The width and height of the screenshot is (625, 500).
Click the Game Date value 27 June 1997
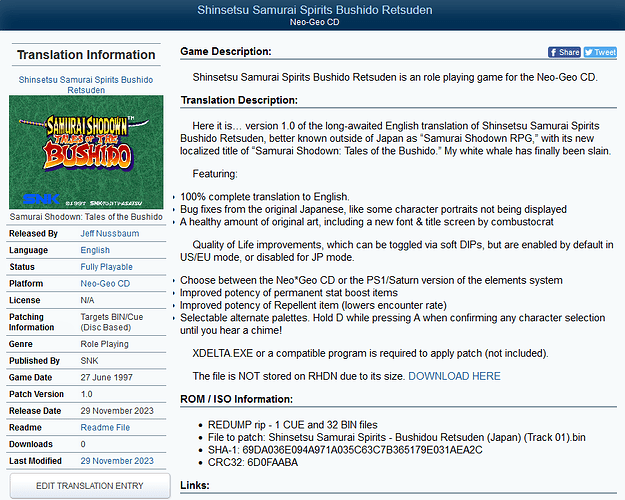[106, 377]
